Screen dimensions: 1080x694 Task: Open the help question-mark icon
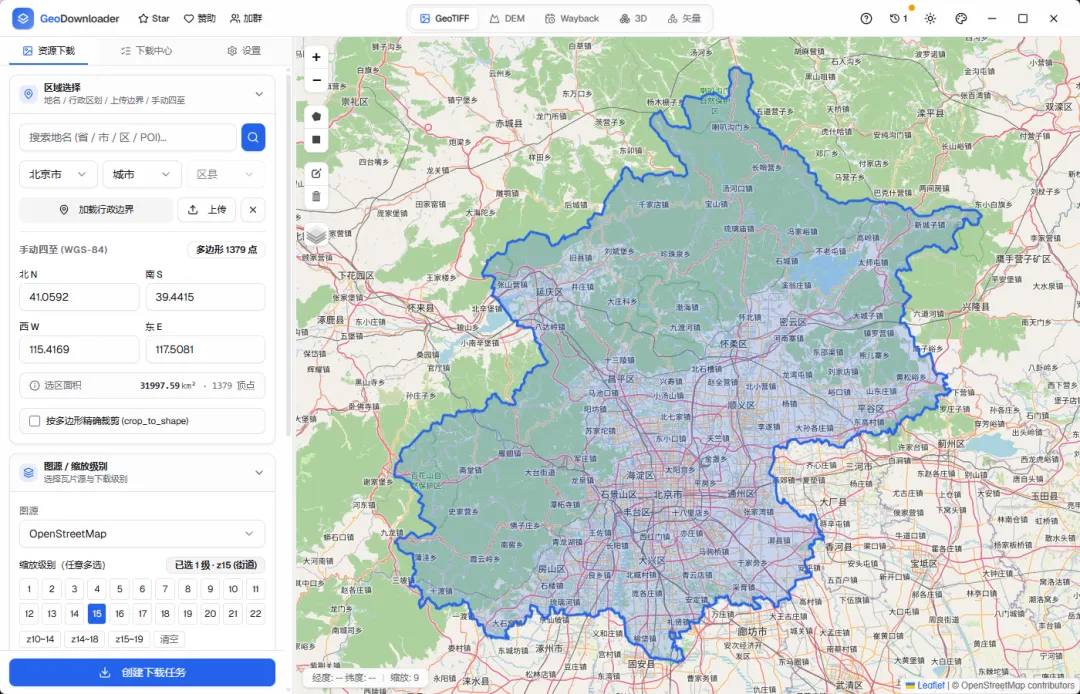coord(866,19)
